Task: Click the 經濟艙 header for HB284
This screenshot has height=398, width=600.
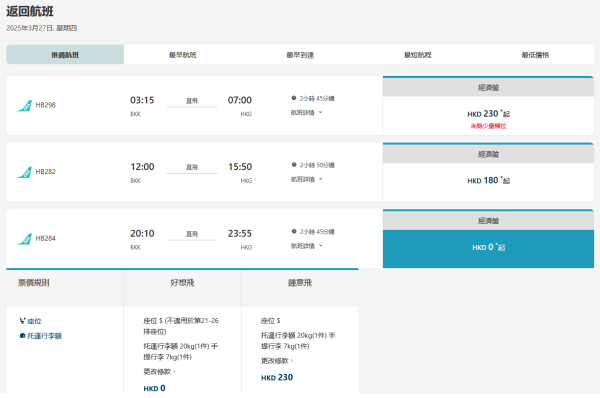Action: (488, 220)
